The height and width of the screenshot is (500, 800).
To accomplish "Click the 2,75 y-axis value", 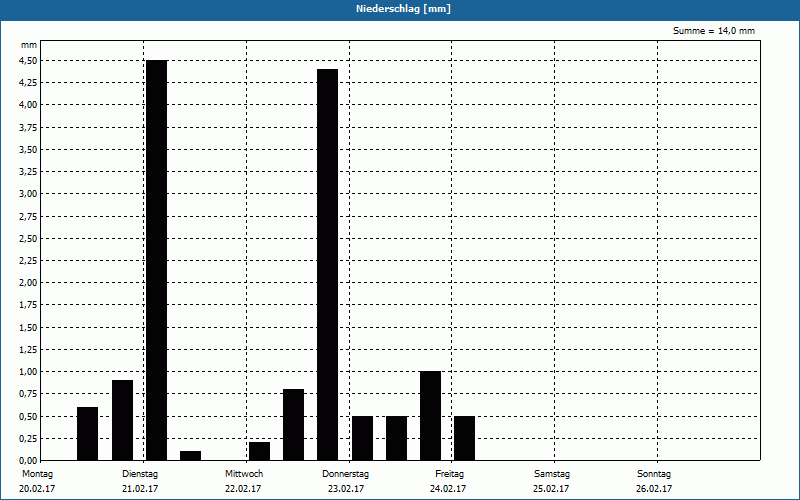I will [x=28, y=216].
